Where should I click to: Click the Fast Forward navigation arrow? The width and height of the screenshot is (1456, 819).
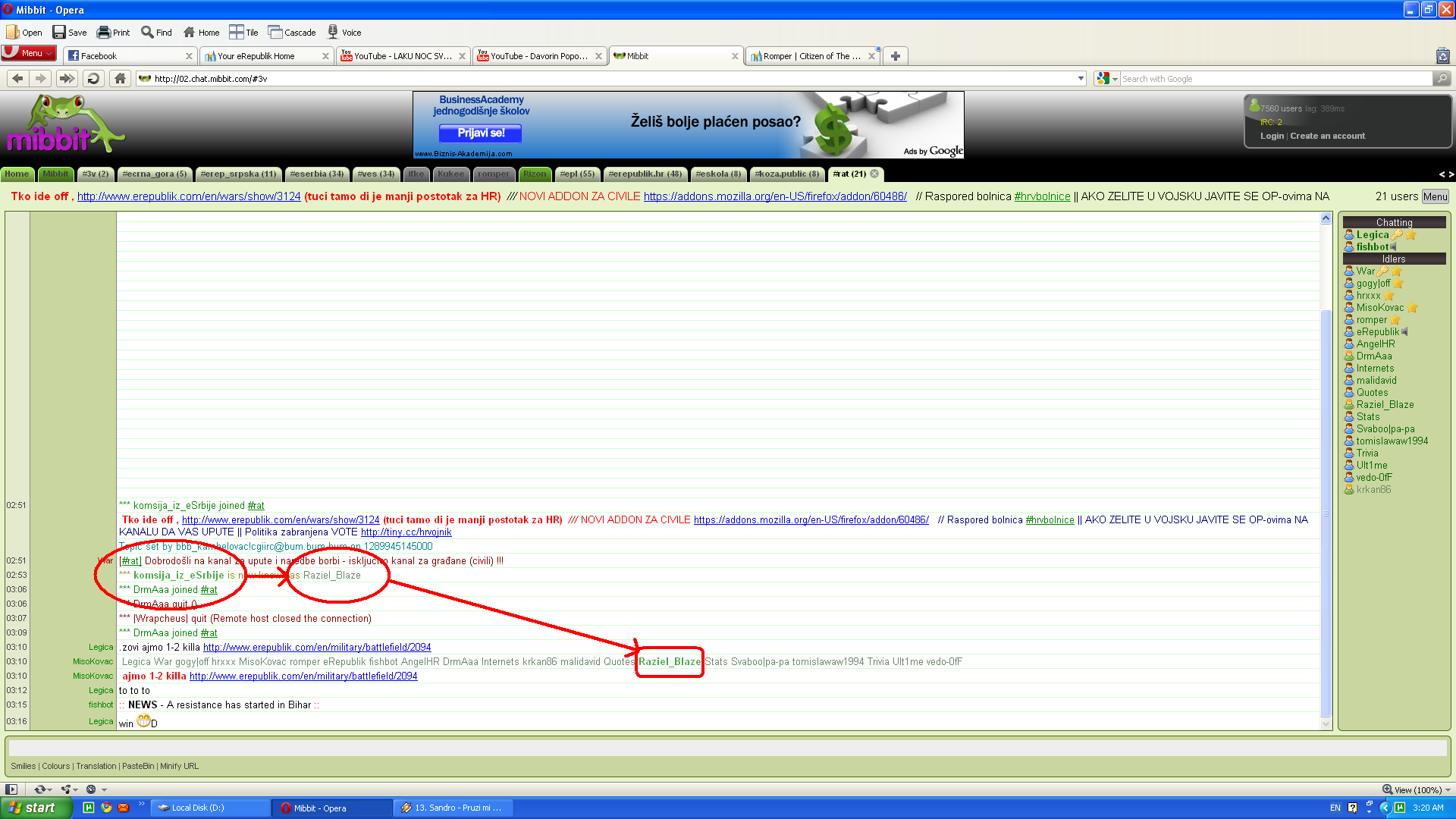[x=67, y=78]
